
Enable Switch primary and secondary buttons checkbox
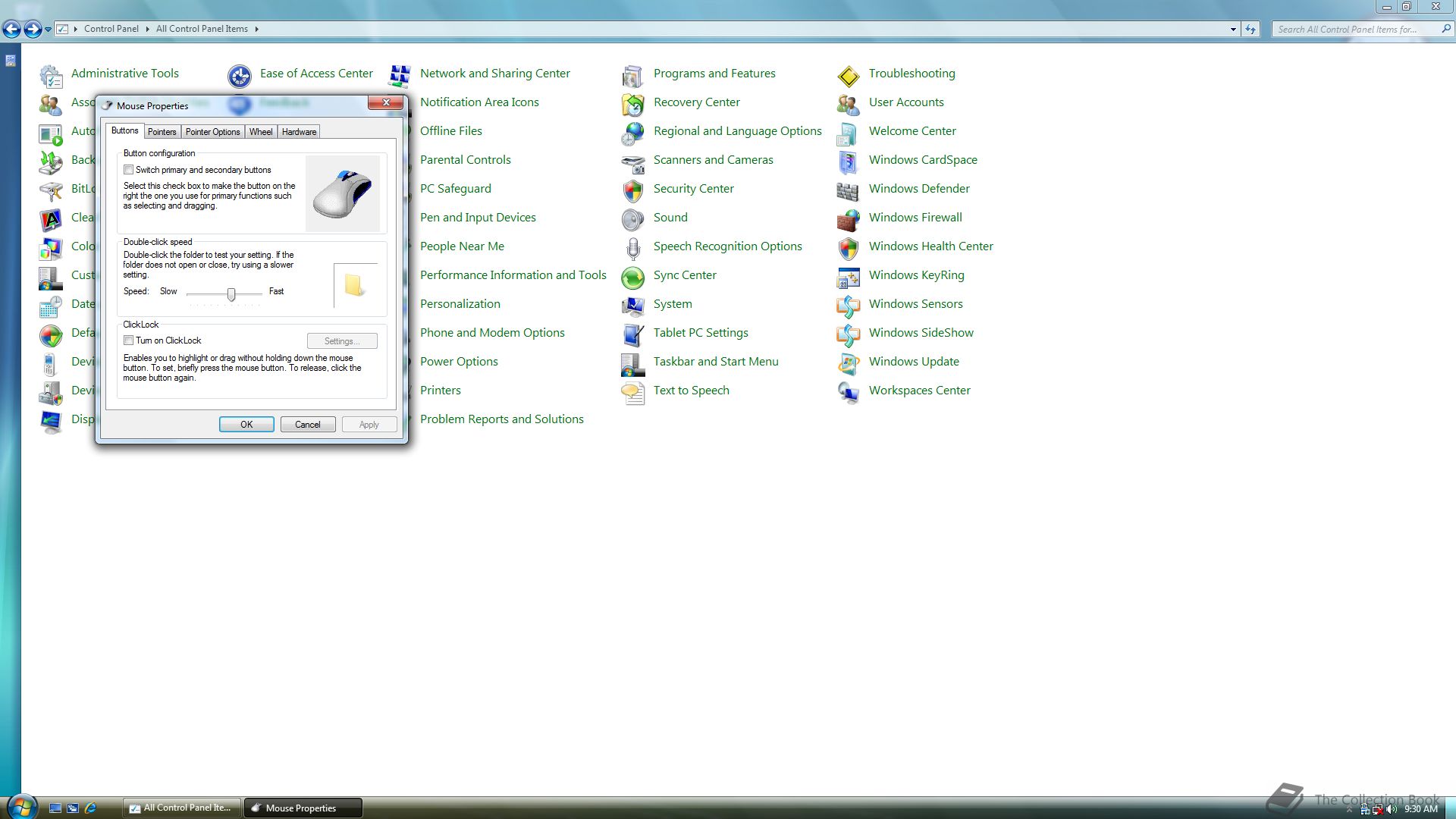coord(129,170)
